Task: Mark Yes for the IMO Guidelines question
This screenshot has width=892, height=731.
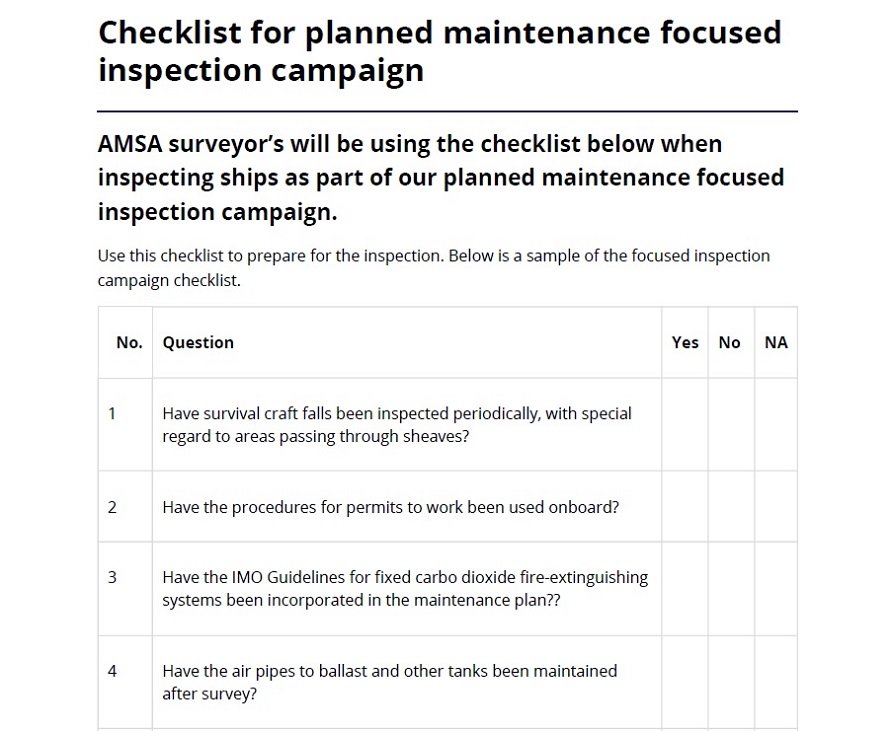Action: (685, 589)
